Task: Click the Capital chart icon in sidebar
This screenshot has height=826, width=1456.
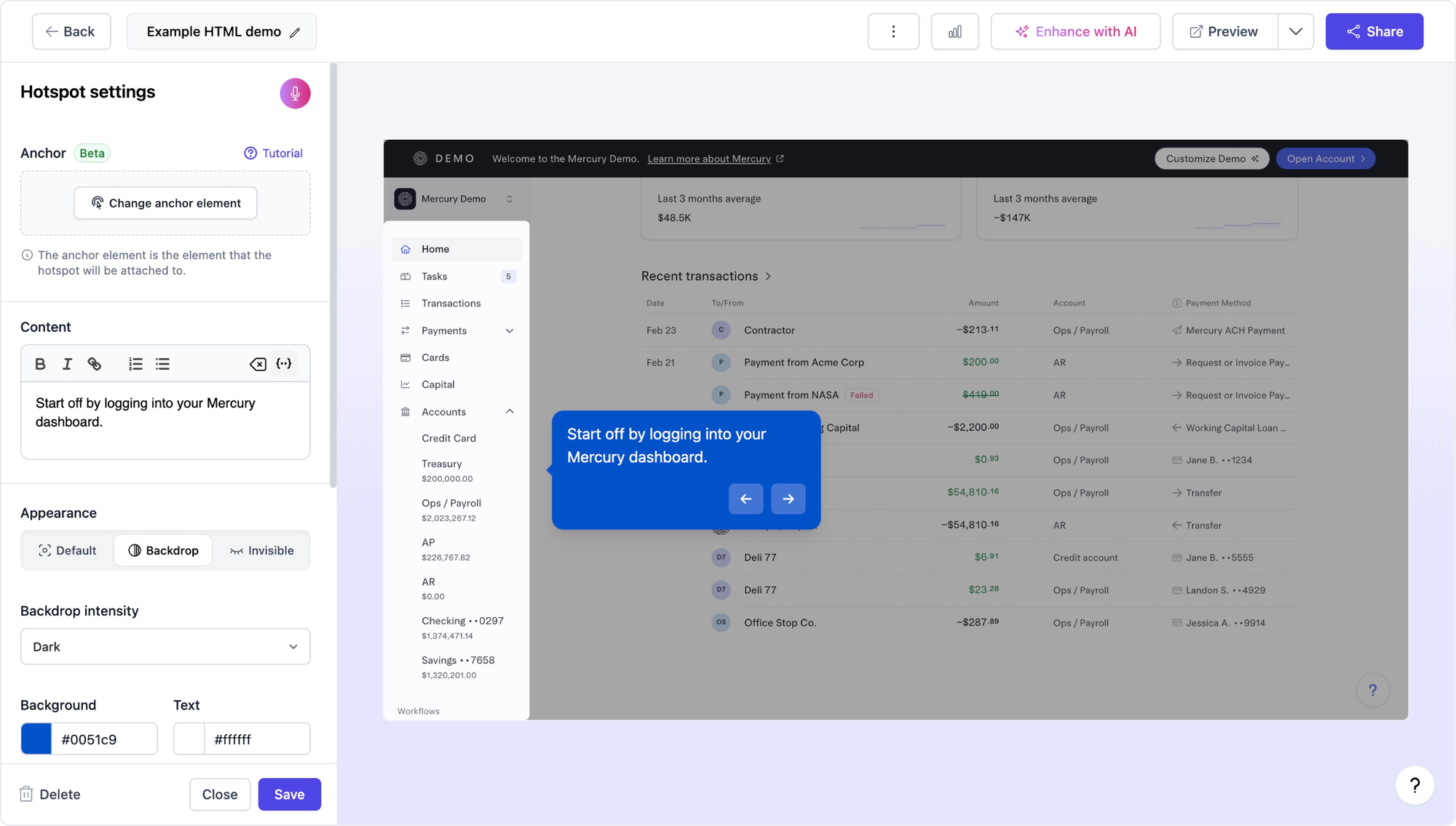Action: [x=405, y=384]
